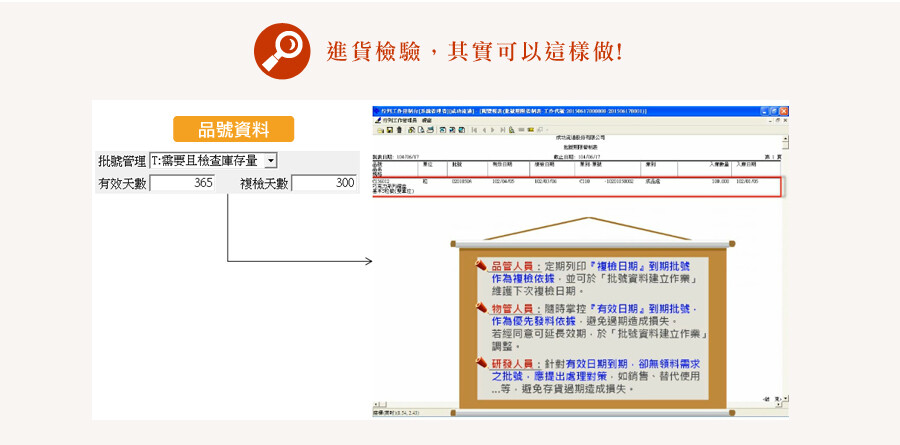Click the magnifier search icon beside the heading
Viewport: 900px width, 445px height.
pos(278,51)
